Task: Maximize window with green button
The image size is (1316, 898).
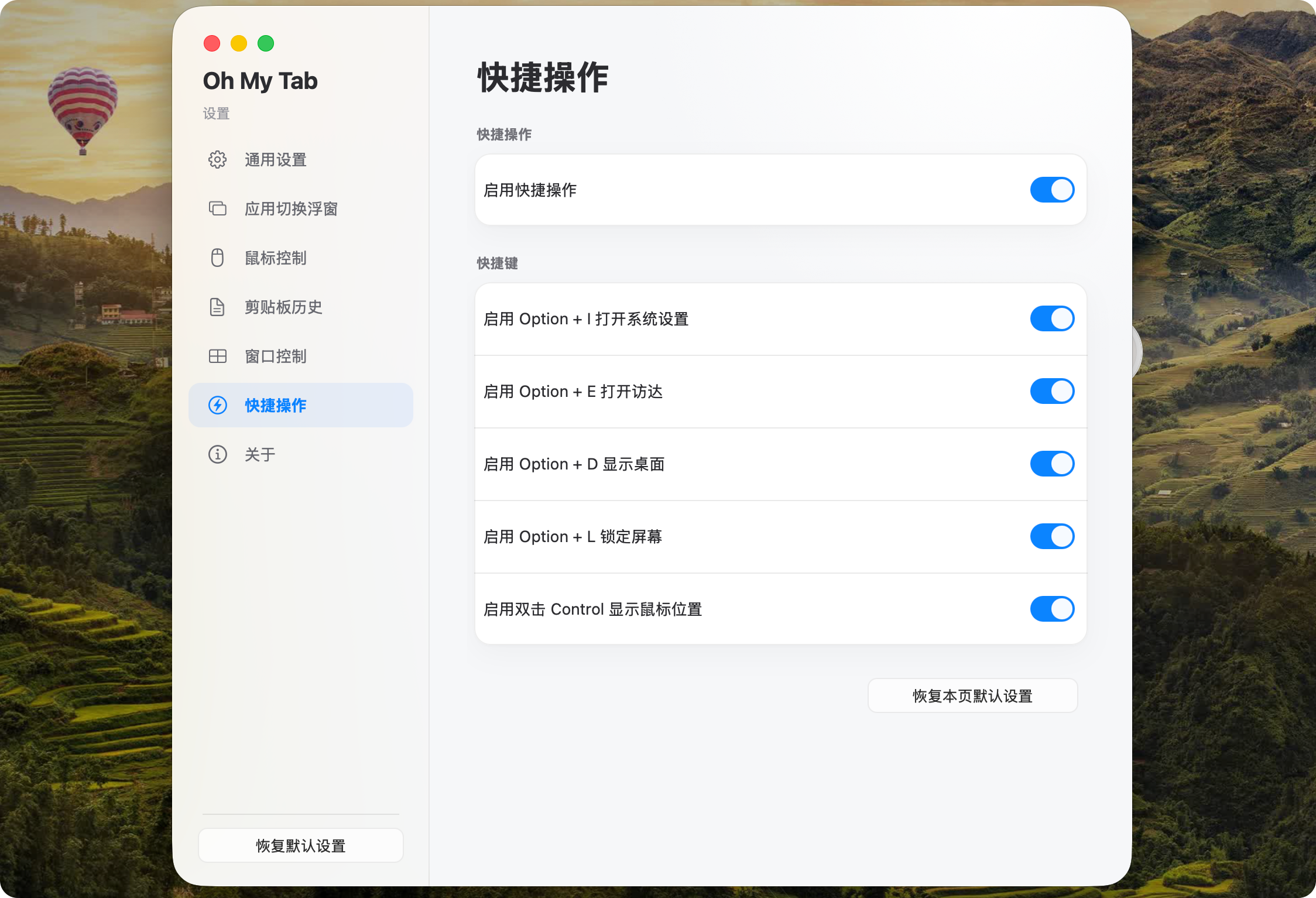Action: pyautogui.click(x=266, y=43)
